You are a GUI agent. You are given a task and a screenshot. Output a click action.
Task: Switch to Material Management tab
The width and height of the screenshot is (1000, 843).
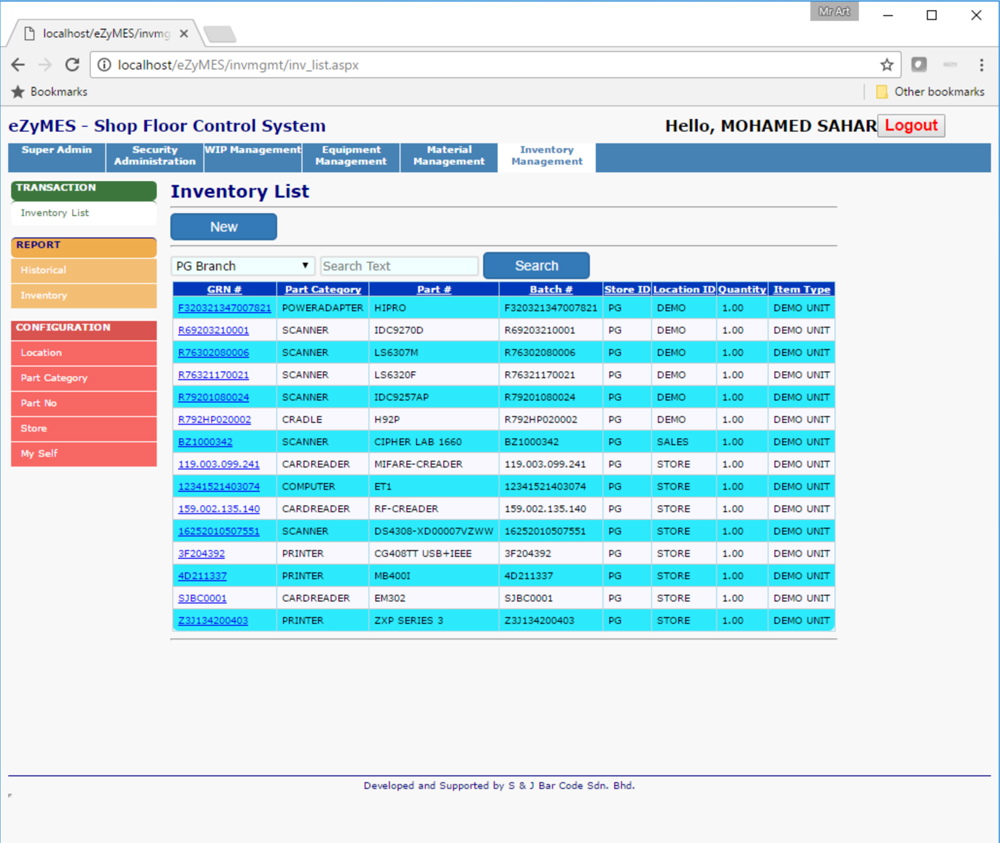coord(449,156)
